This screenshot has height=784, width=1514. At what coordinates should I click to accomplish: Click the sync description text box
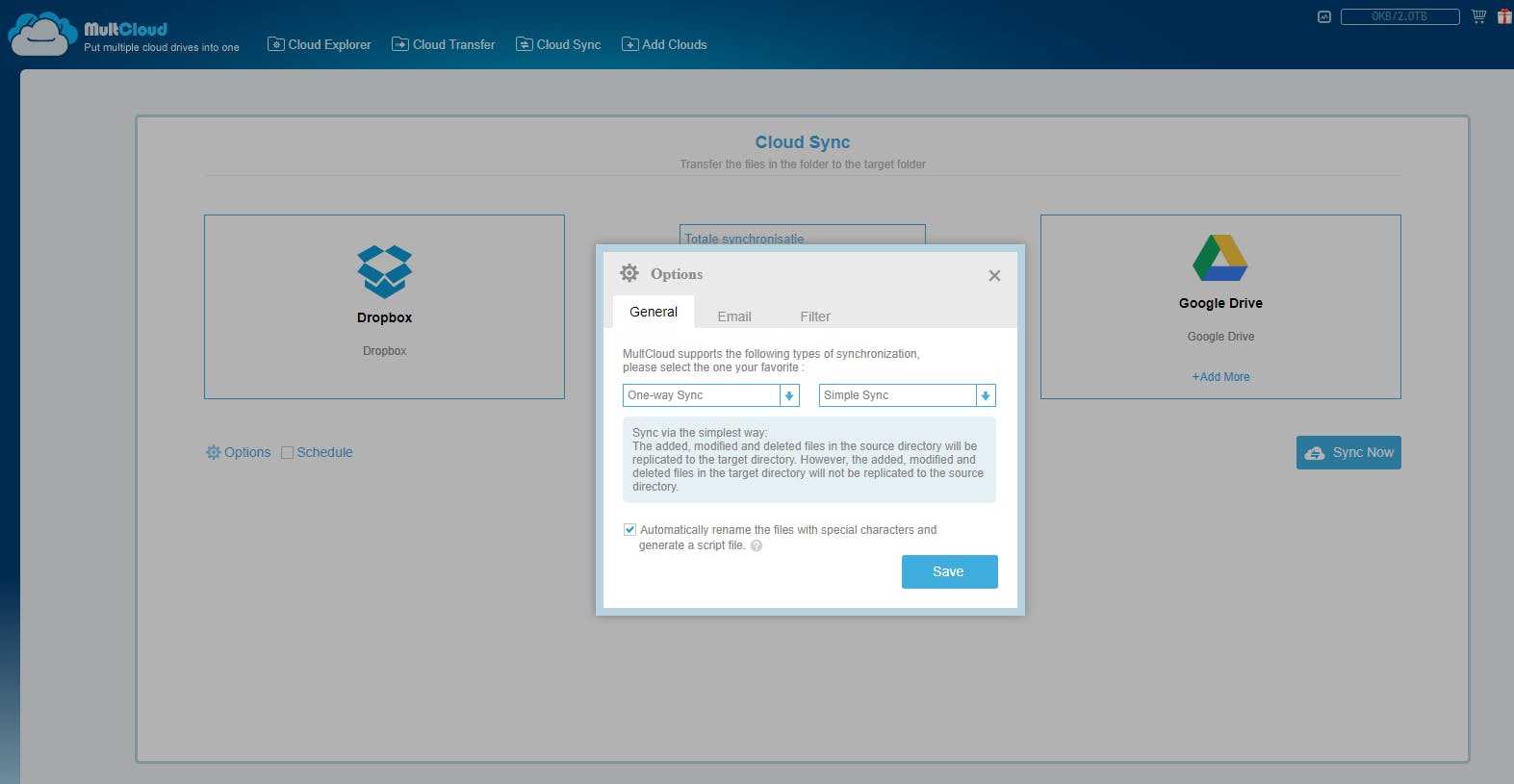809,460
